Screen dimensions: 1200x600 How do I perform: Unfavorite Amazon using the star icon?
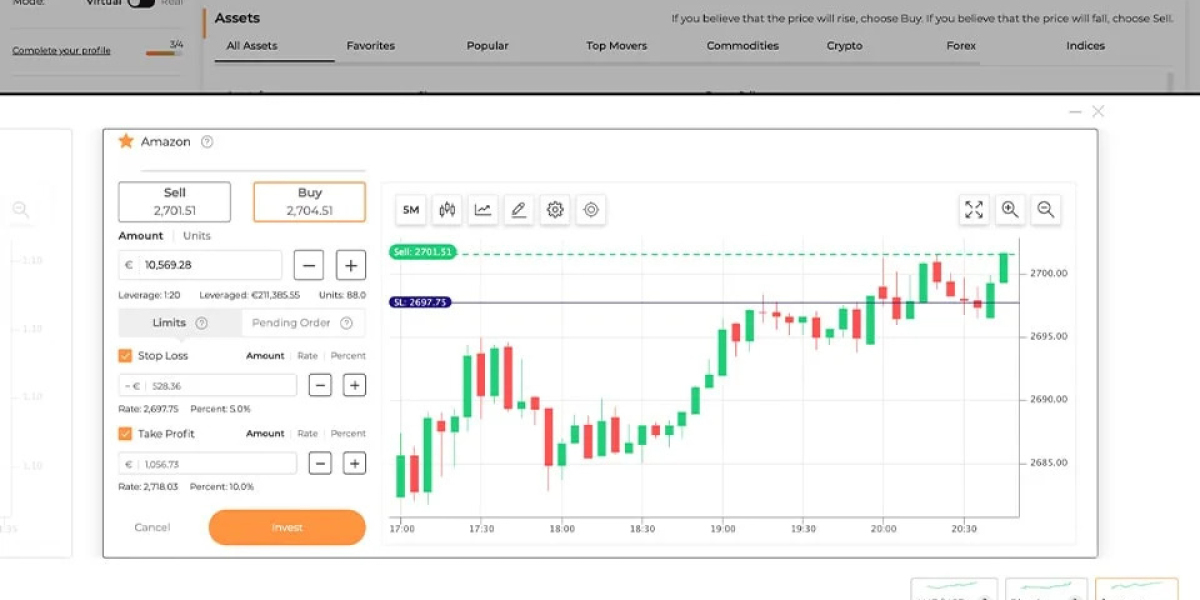click(126, 141)
